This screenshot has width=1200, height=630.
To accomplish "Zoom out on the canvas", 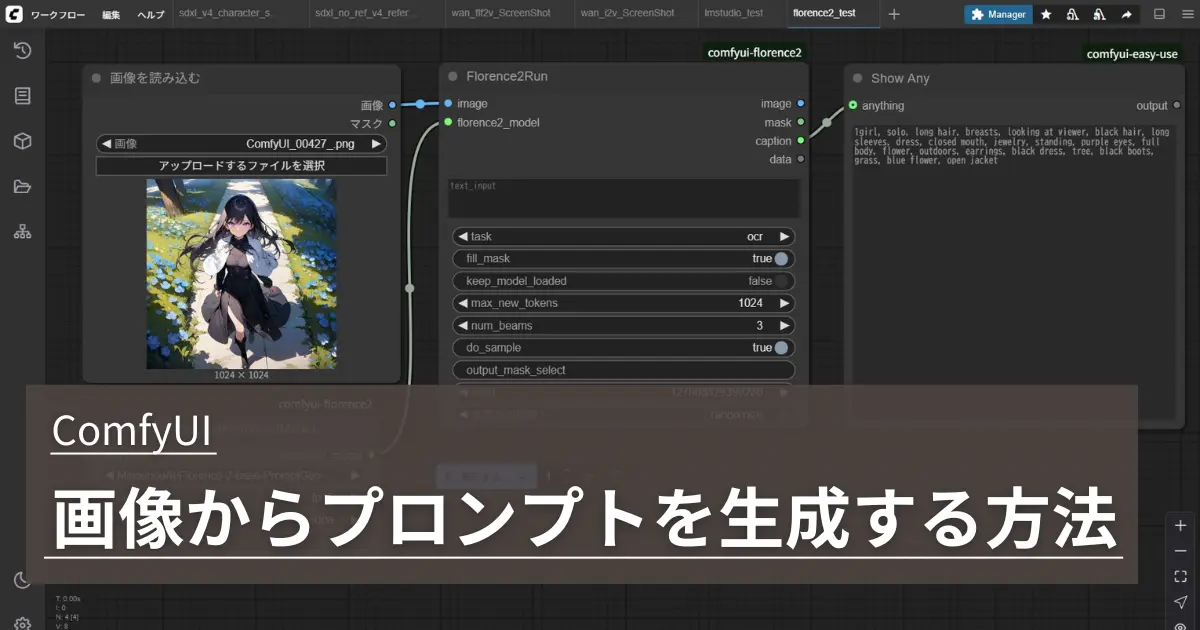I will pos(1181,551).
